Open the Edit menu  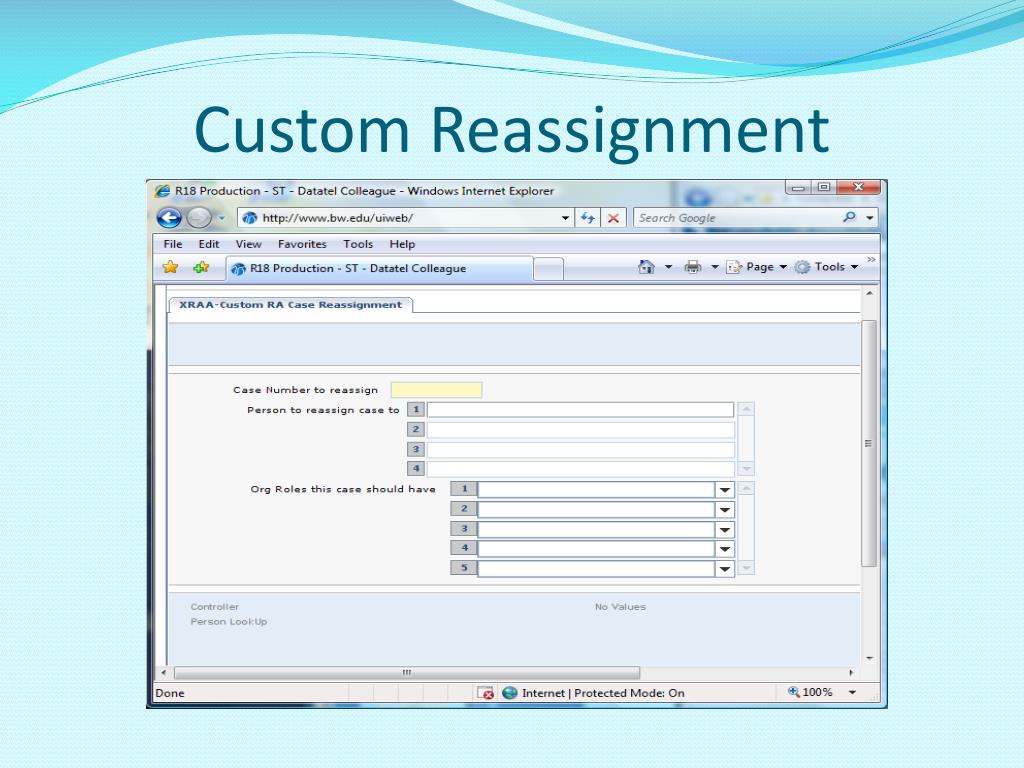209,244
